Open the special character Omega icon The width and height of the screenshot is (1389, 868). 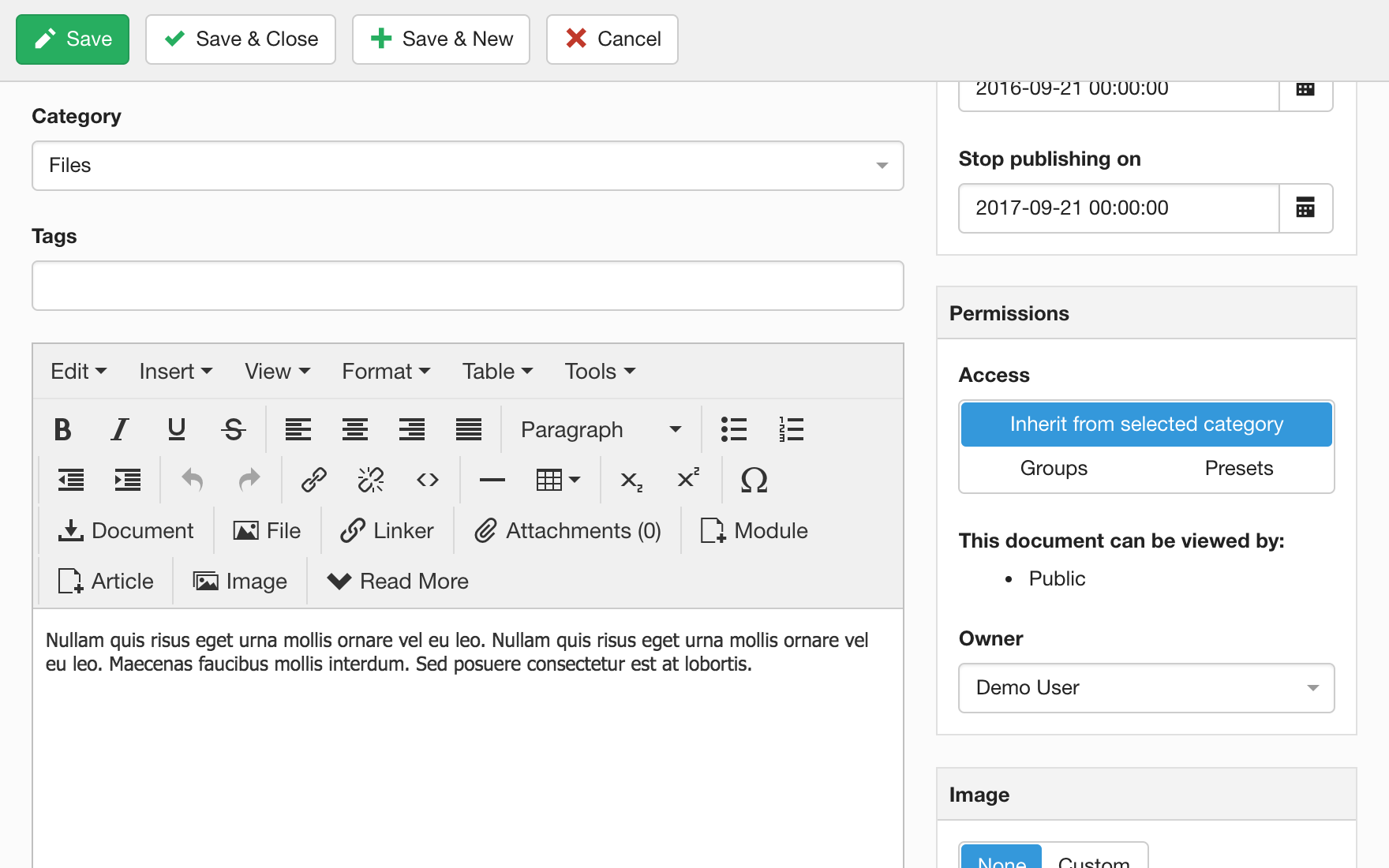click(754, 480)
